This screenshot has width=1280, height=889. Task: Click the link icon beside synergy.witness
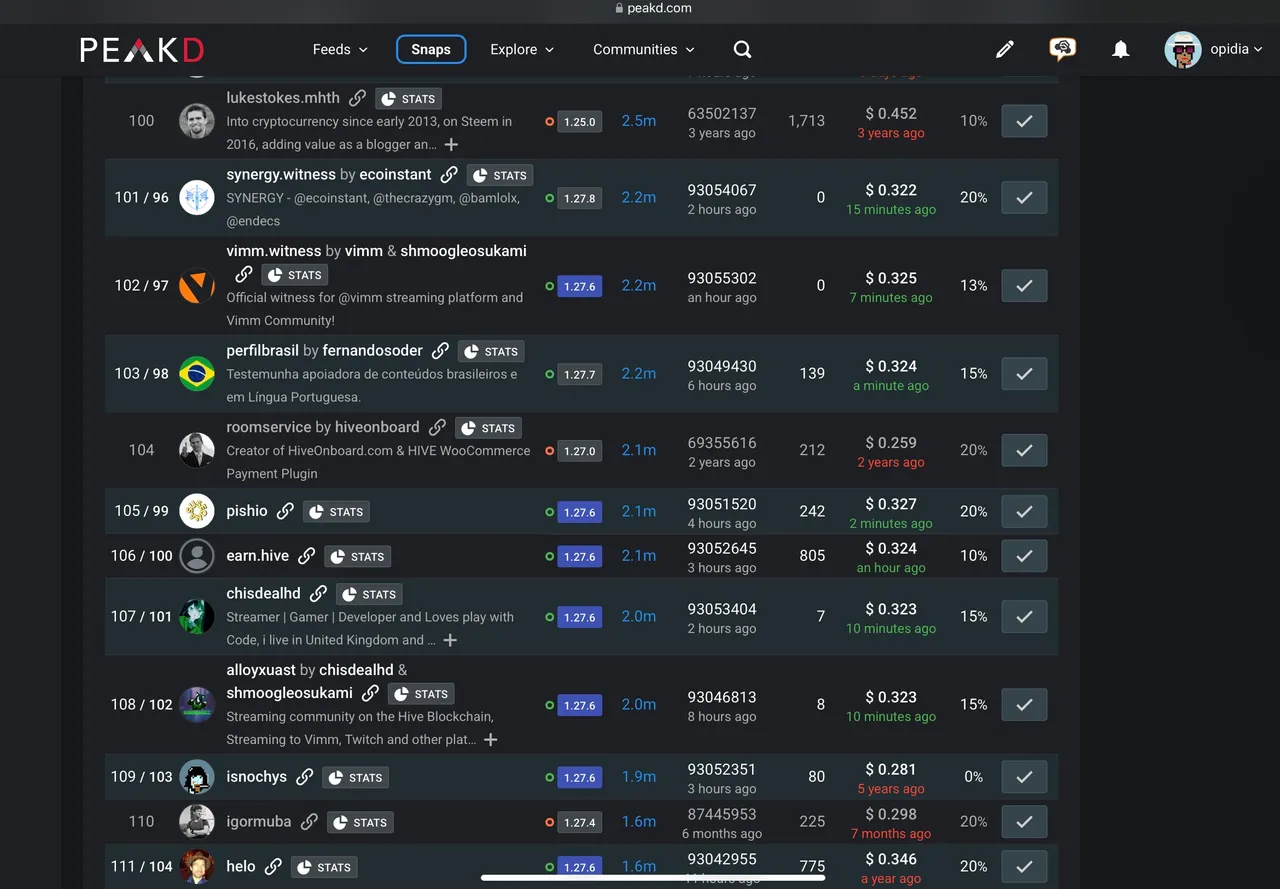449,174
